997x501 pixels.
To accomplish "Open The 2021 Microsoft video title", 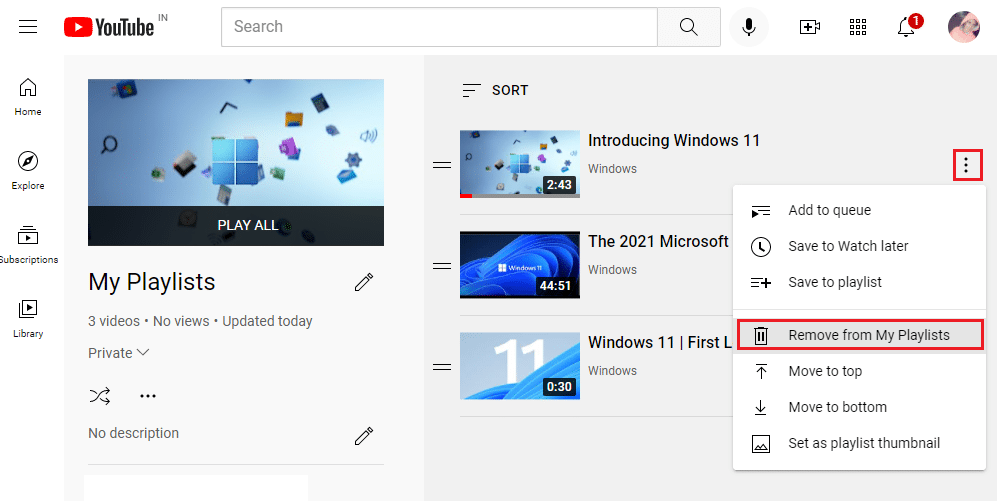I will [x=658, y=242].
